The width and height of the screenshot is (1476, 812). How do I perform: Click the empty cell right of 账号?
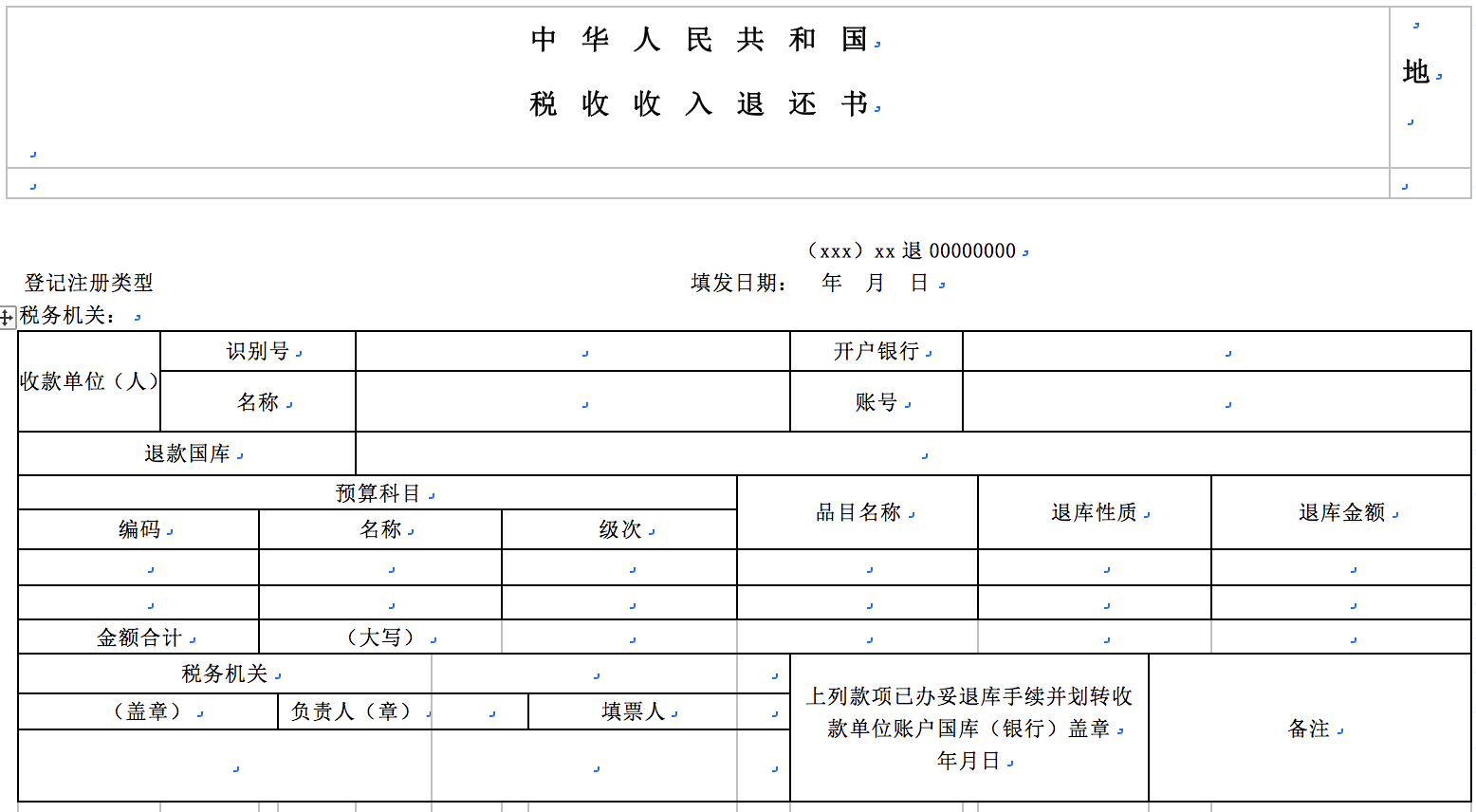tap(1217, 401)
